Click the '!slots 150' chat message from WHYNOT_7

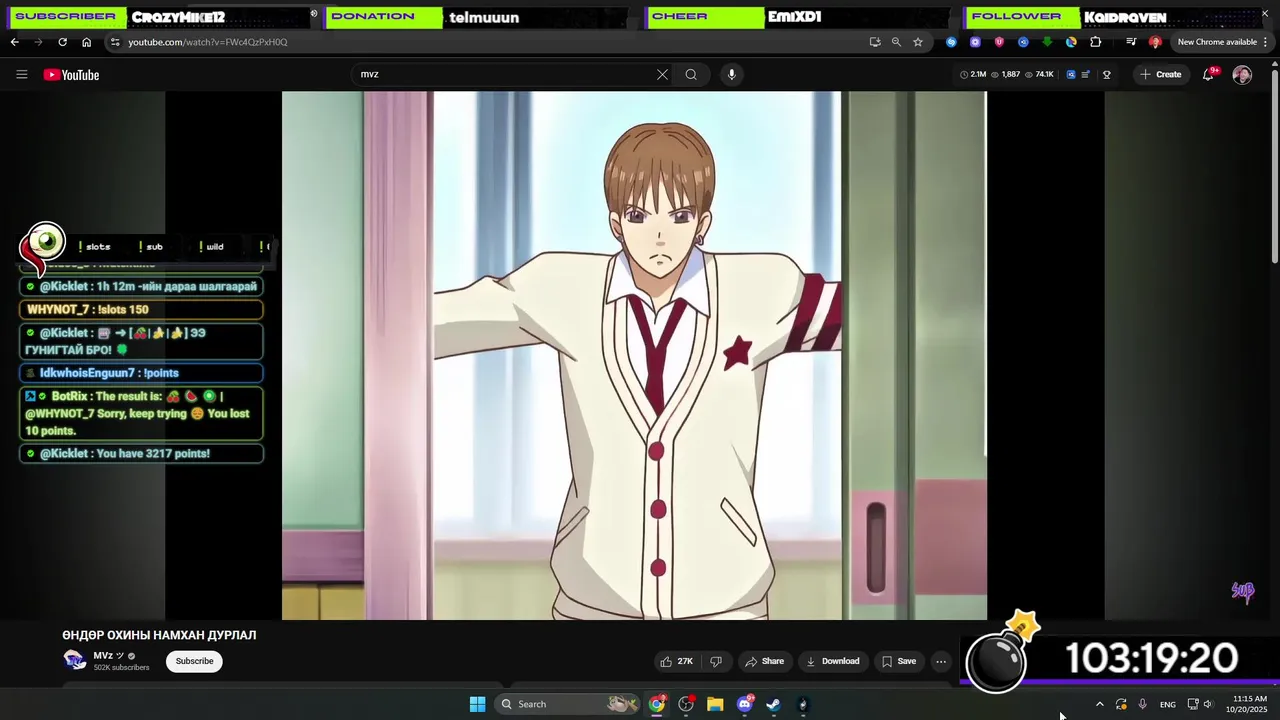coord(141,310)
